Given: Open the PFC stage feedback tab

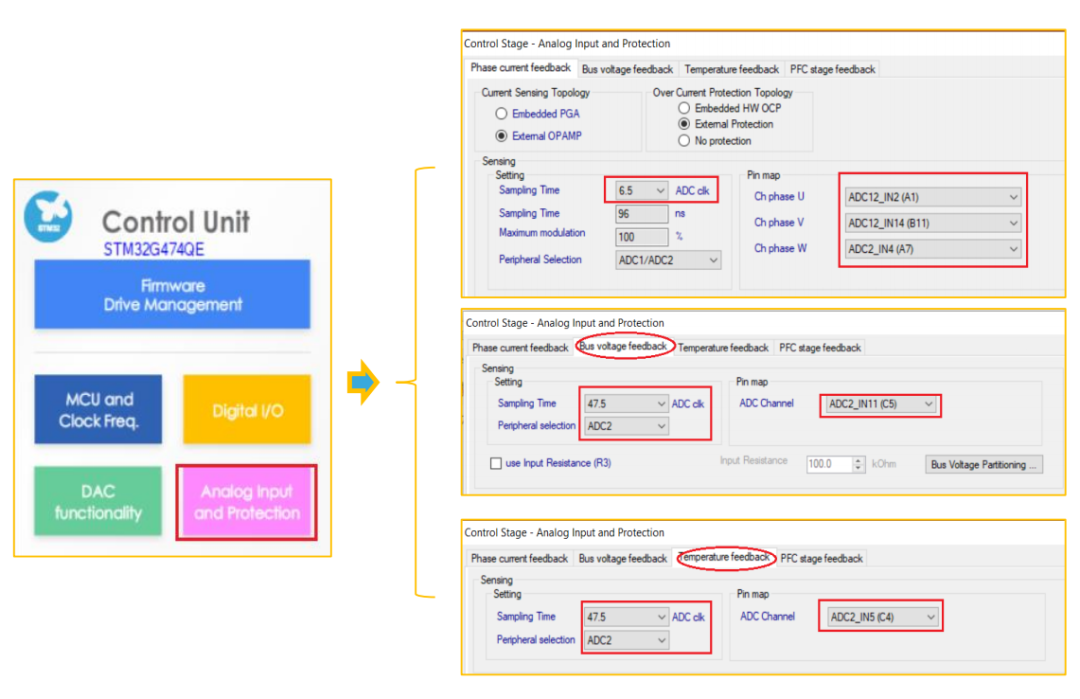Looking at the screenshot, I should coord(832,69).
